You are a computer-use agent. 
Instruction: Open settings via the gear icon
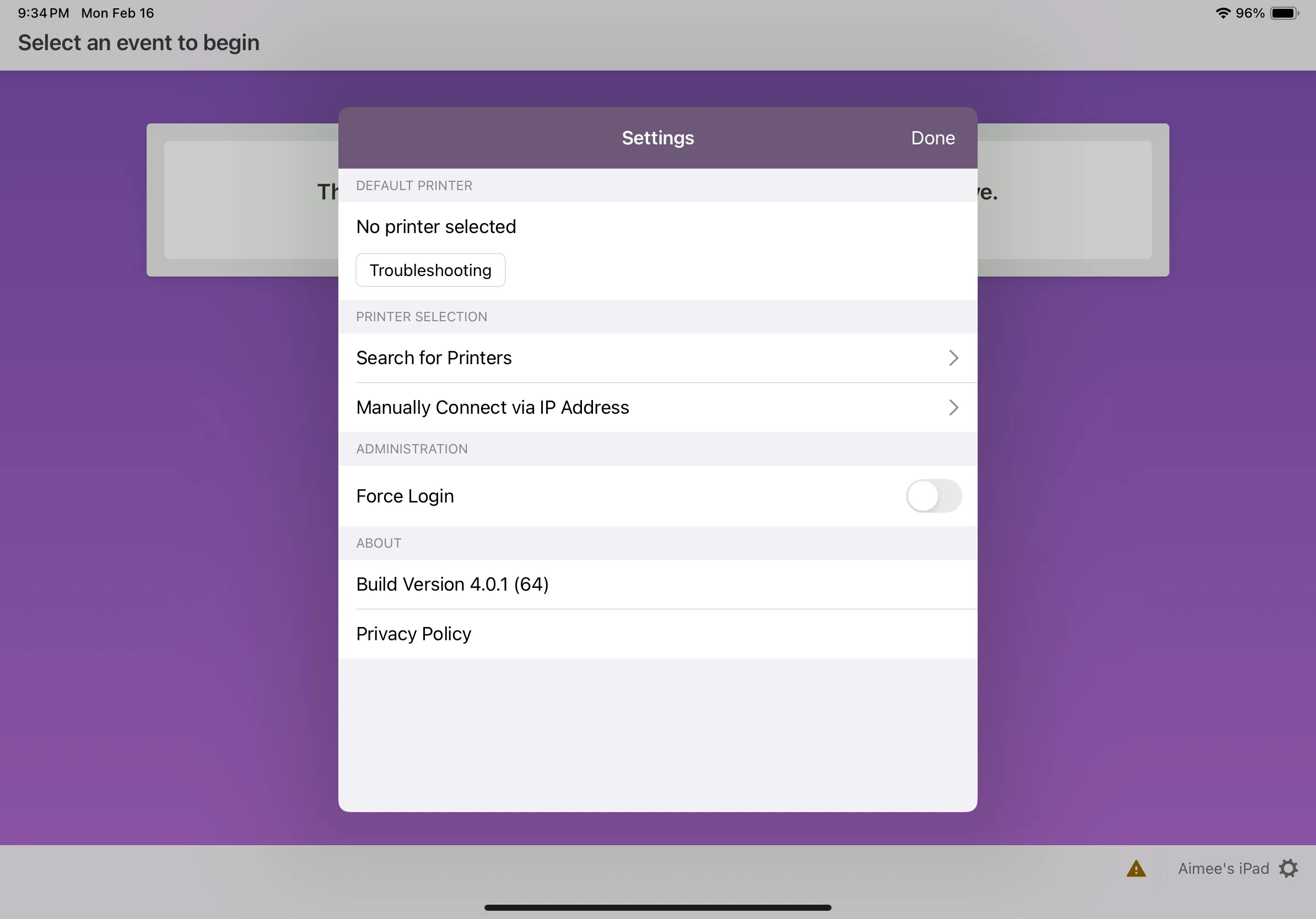pyautogui.click(x=1288, y=868)
